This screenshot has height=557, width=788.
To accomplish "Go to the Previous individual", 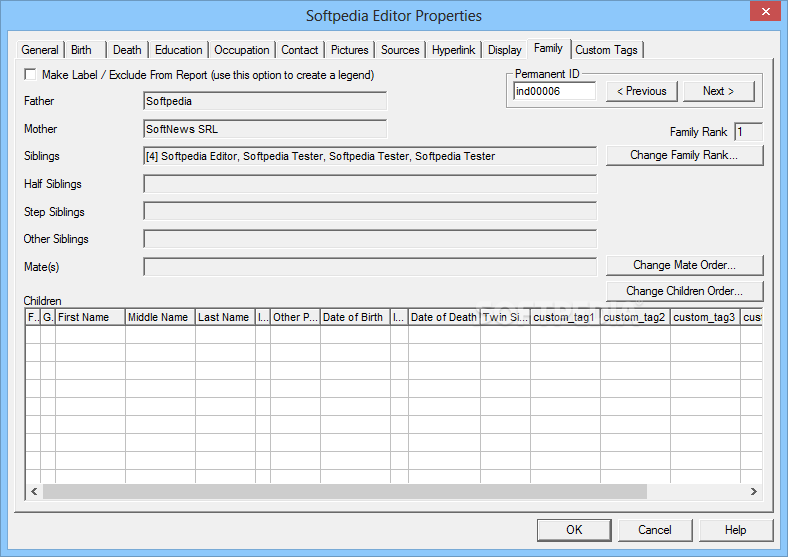I will (642, 91).
